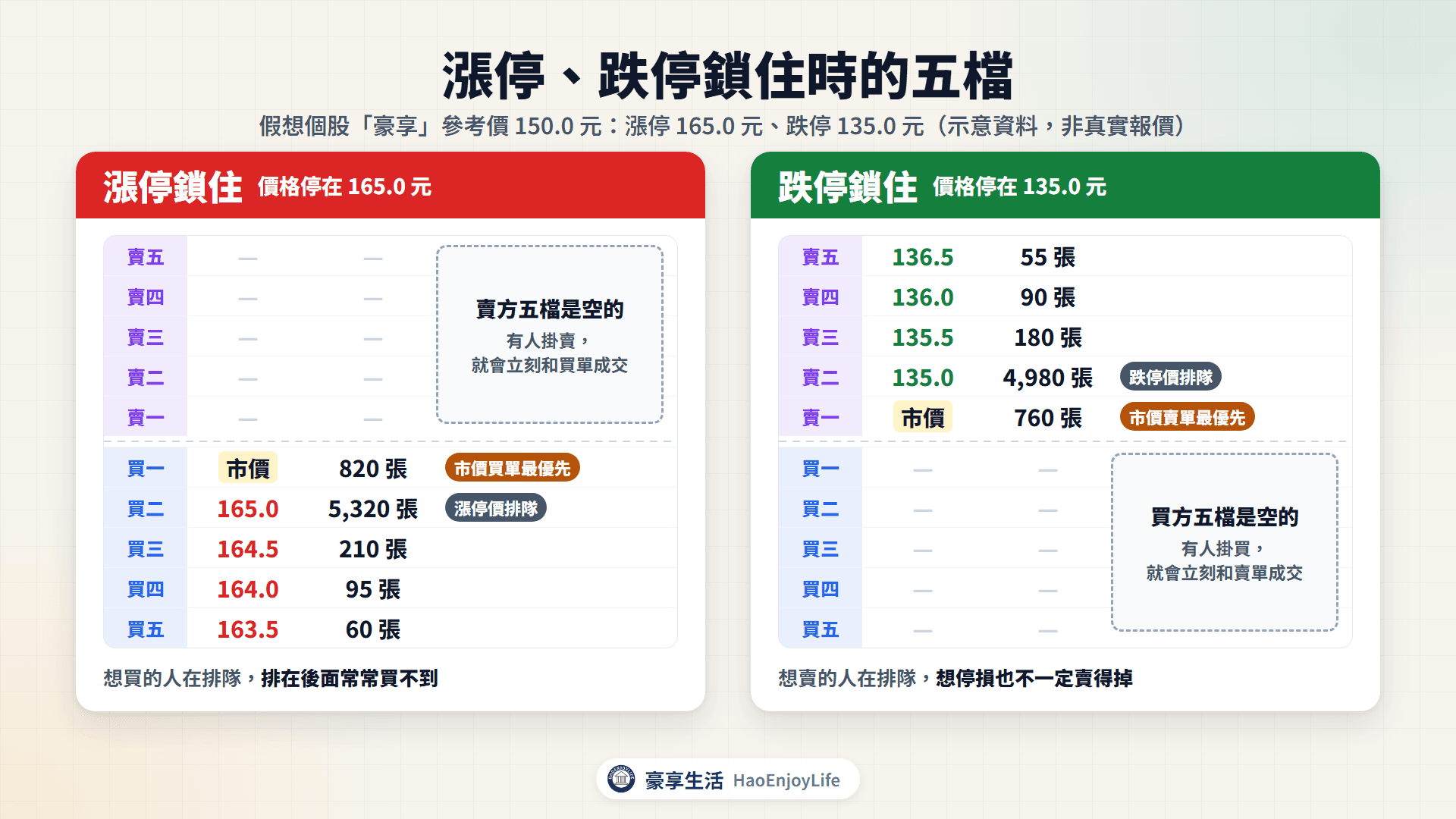This screenshot has width=1456, height=819.
Task: Click the 820 張 quantity
Action: [373, 469]
